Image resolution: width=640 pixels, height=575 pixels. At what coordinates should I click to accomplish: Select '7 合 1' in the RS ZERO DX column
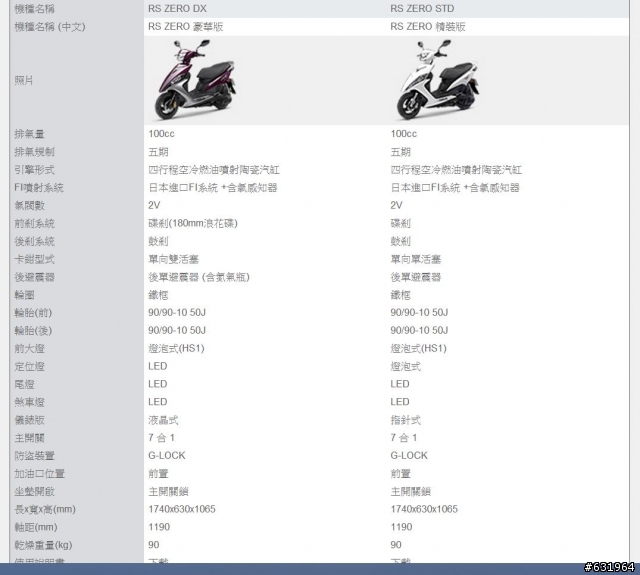[x=162, y=438]
